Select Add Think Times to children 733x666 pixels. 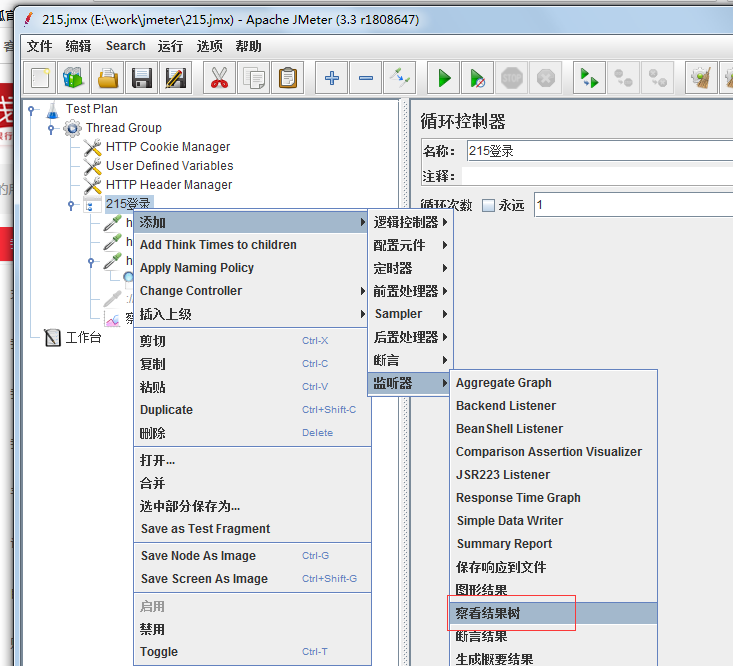coord(252,245)
